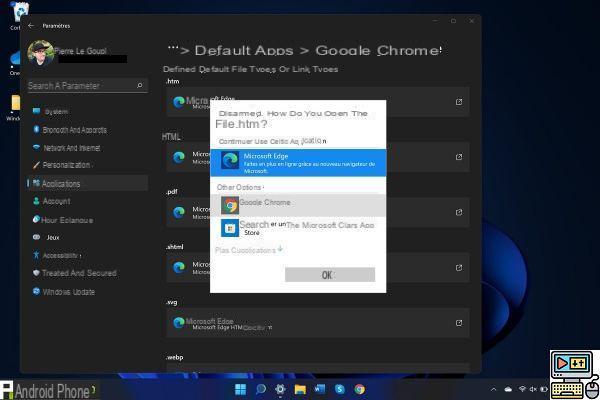600x400 pixels.
Task: Click the Edge icon in the .shtml row
Action: (x=179, y=268)
